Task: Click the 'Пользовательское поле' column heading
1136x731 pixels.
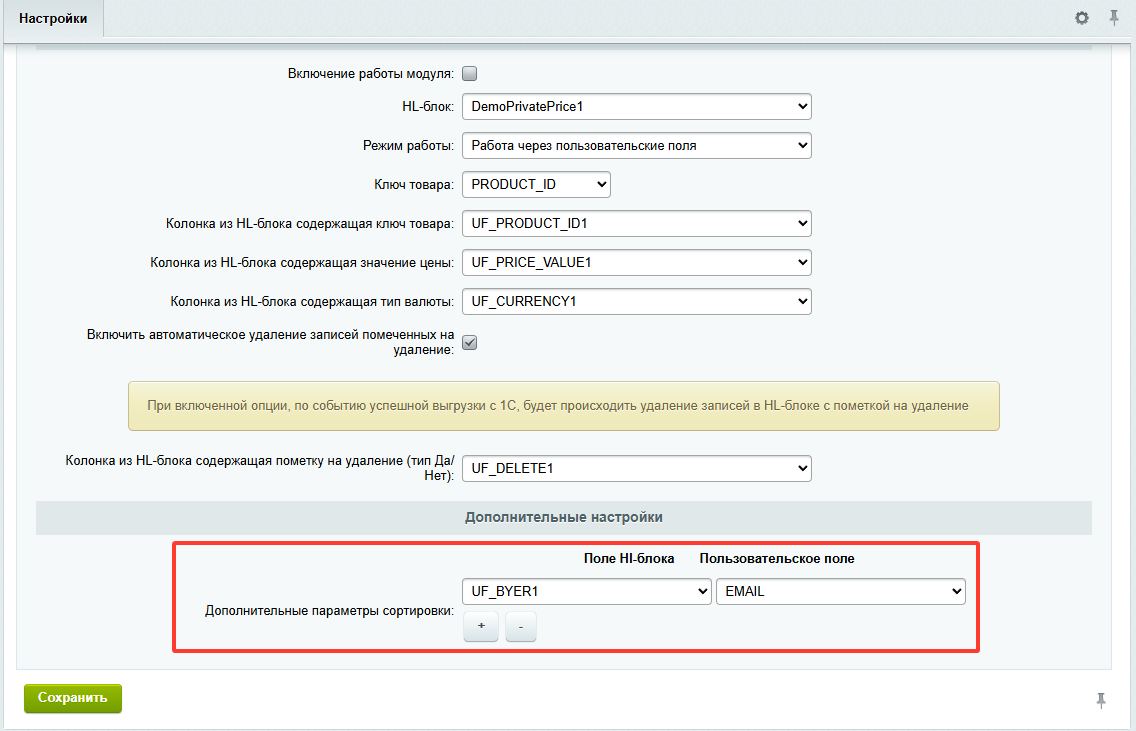Action: coord(777,559)
